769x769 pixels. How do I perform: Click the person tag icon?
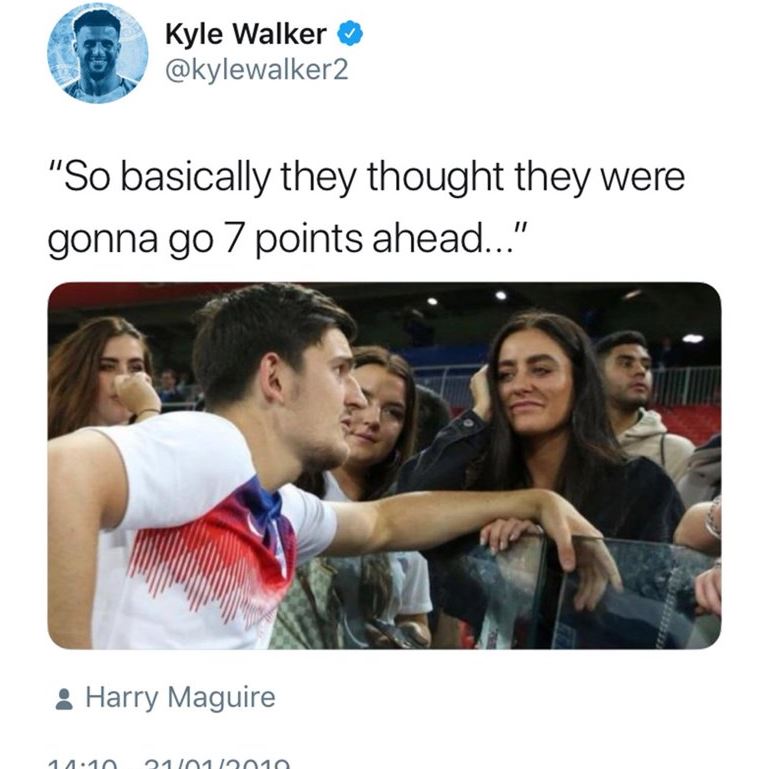click(x=64, y=699)
